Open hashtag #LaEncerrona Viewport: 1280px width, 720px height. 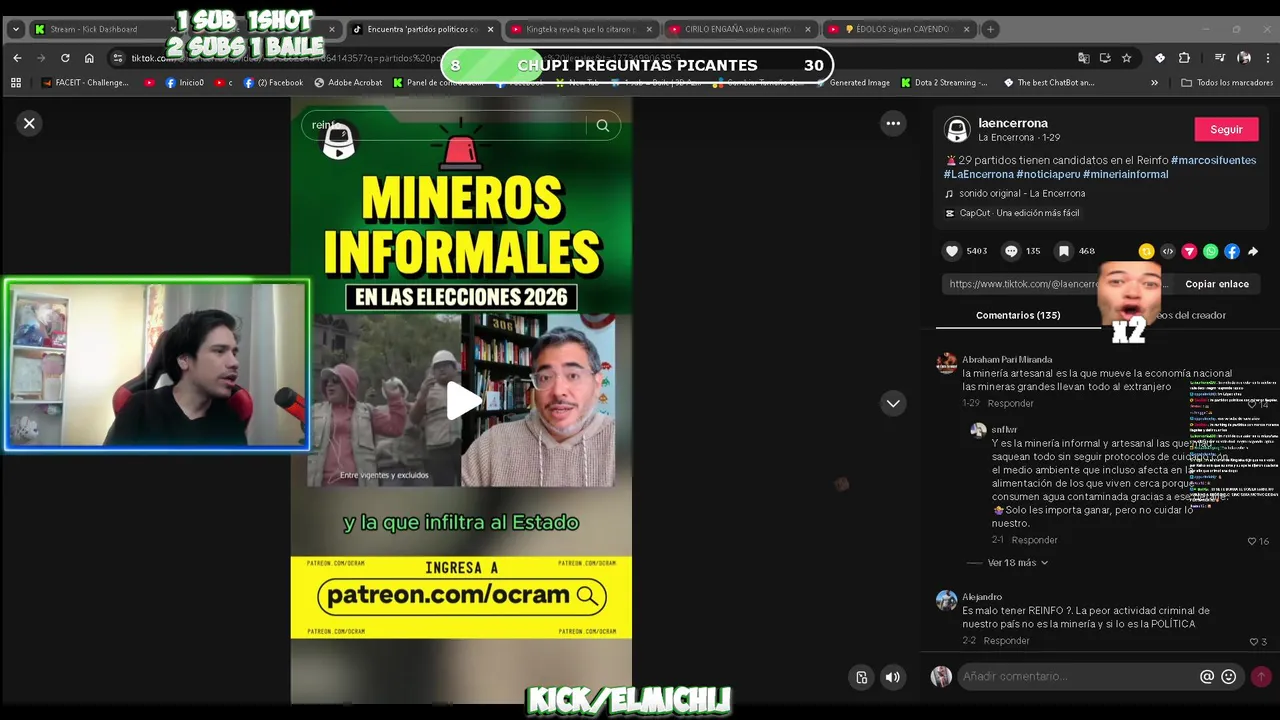(978, 174)
